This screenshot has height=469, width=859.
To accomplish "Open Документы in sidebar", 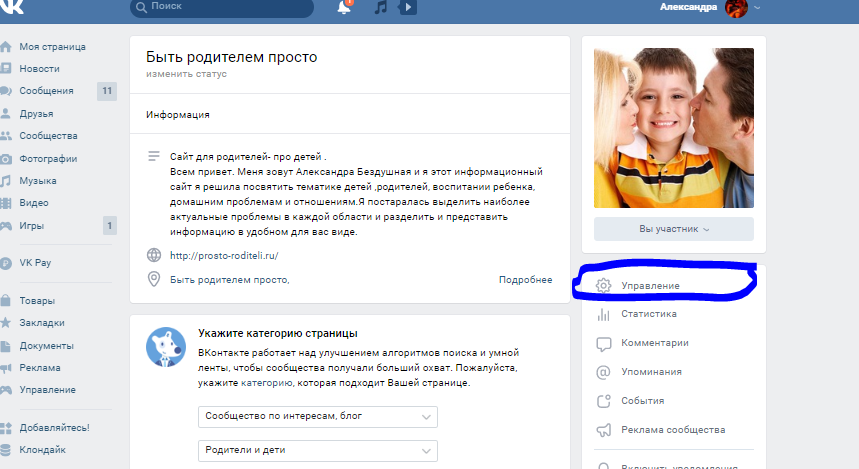I will (47, 346).
